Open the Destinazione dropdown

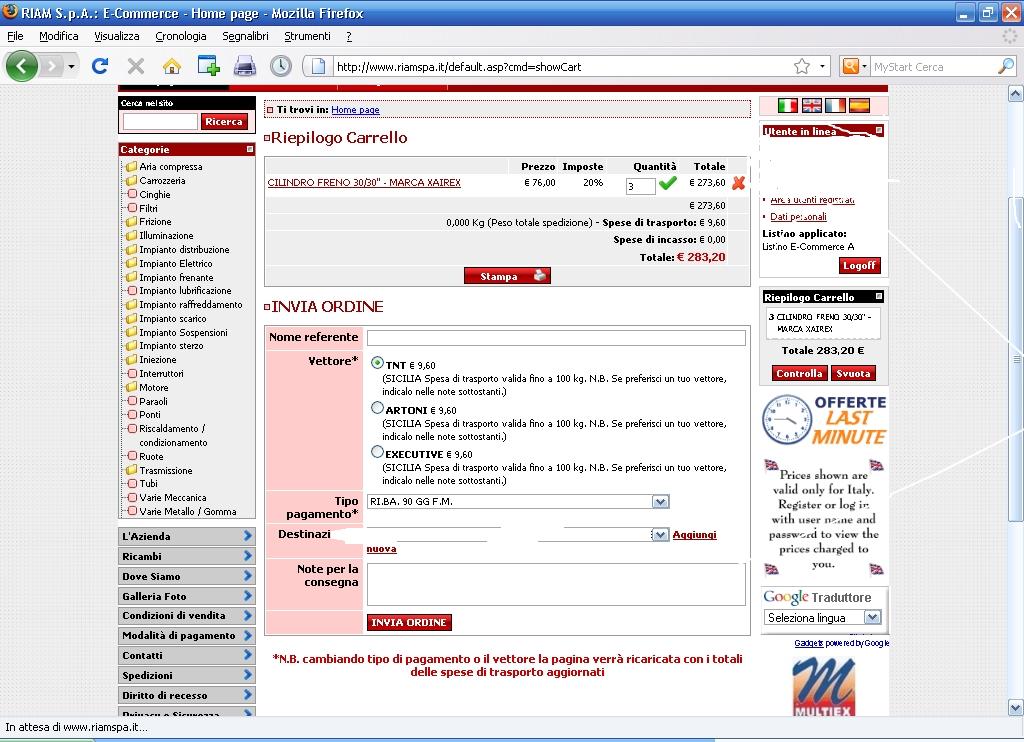point(660,535)
